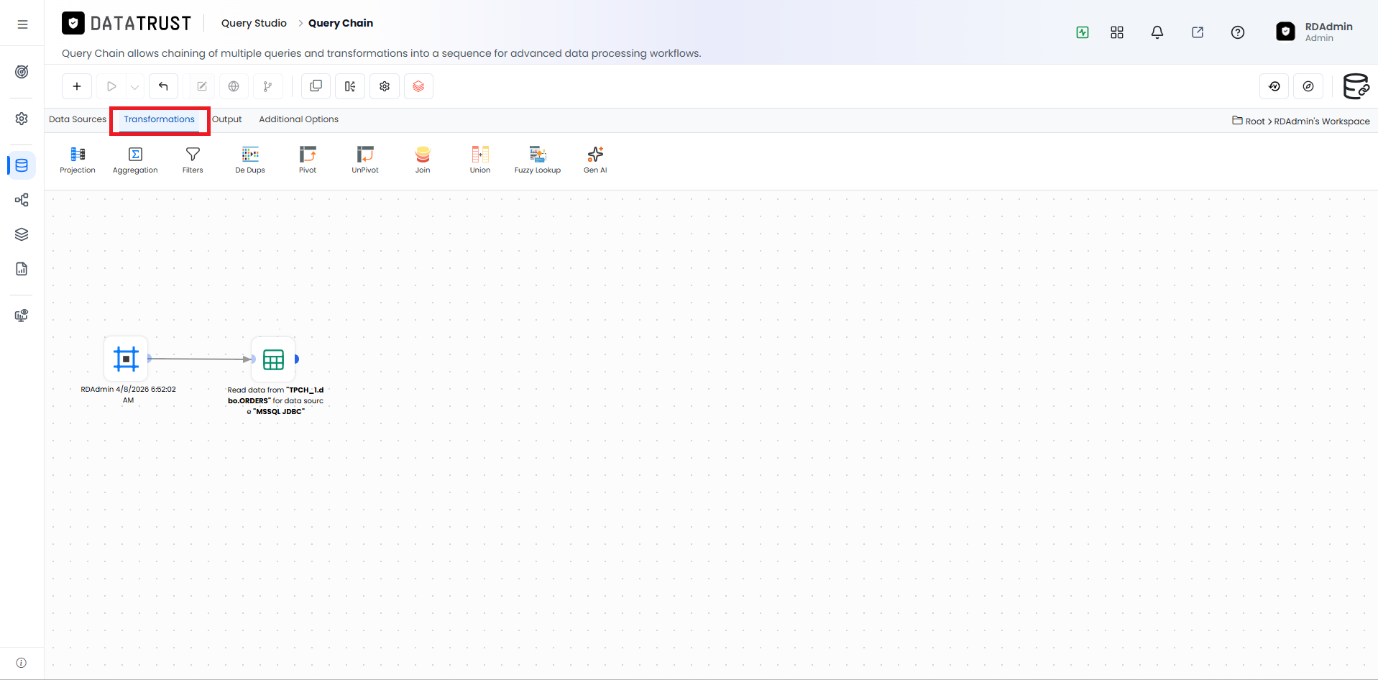Viewport: 1378px width, 680px height.
Task: Toggle the hamburger menu sidebar
Action: [x=22, y=24]
